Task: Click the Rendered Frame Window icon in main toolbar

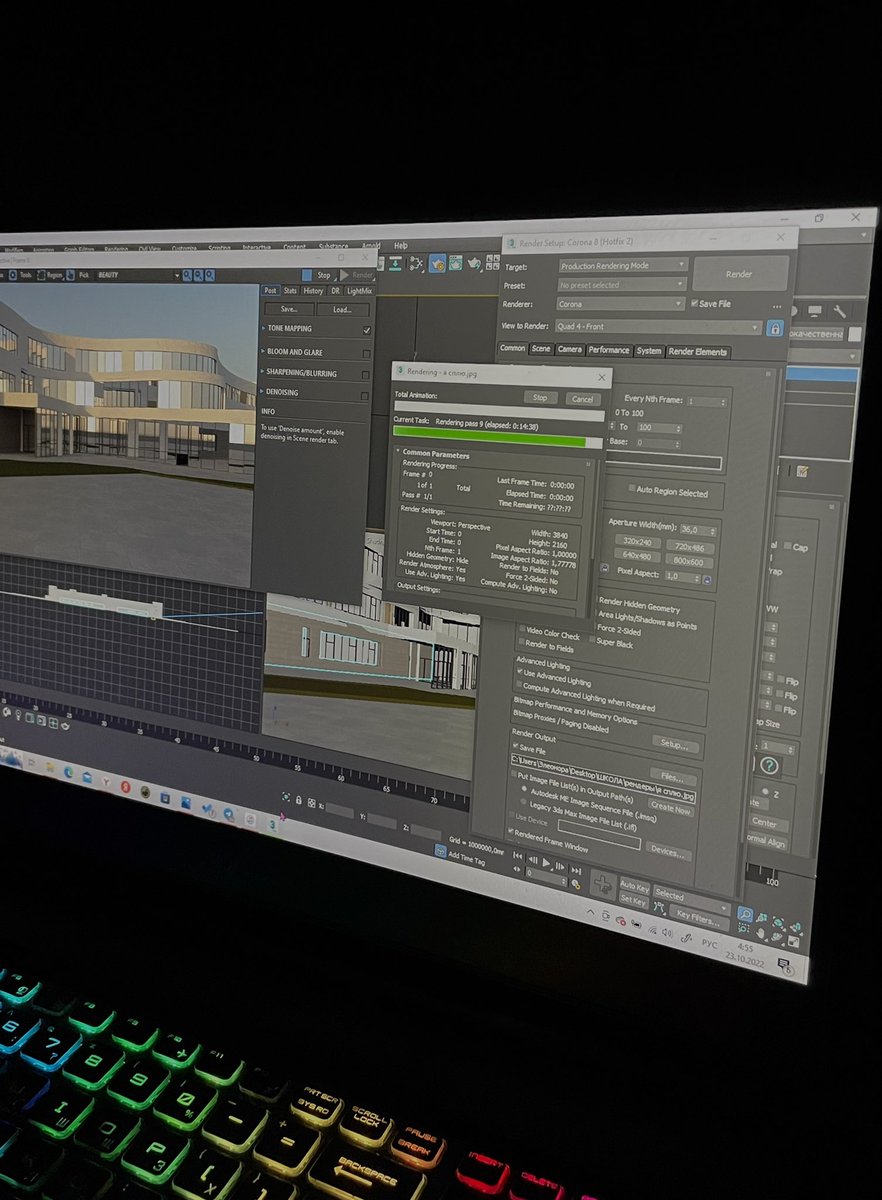Action: click(x=456, y=264)
